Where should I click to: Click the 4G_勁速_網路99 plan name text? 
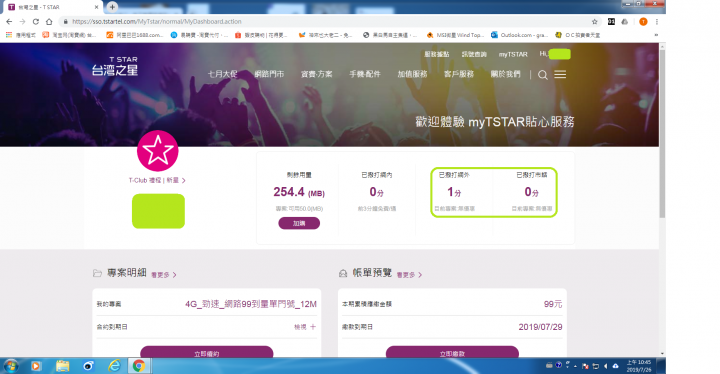pyautogui.click(x=251, y=304)
